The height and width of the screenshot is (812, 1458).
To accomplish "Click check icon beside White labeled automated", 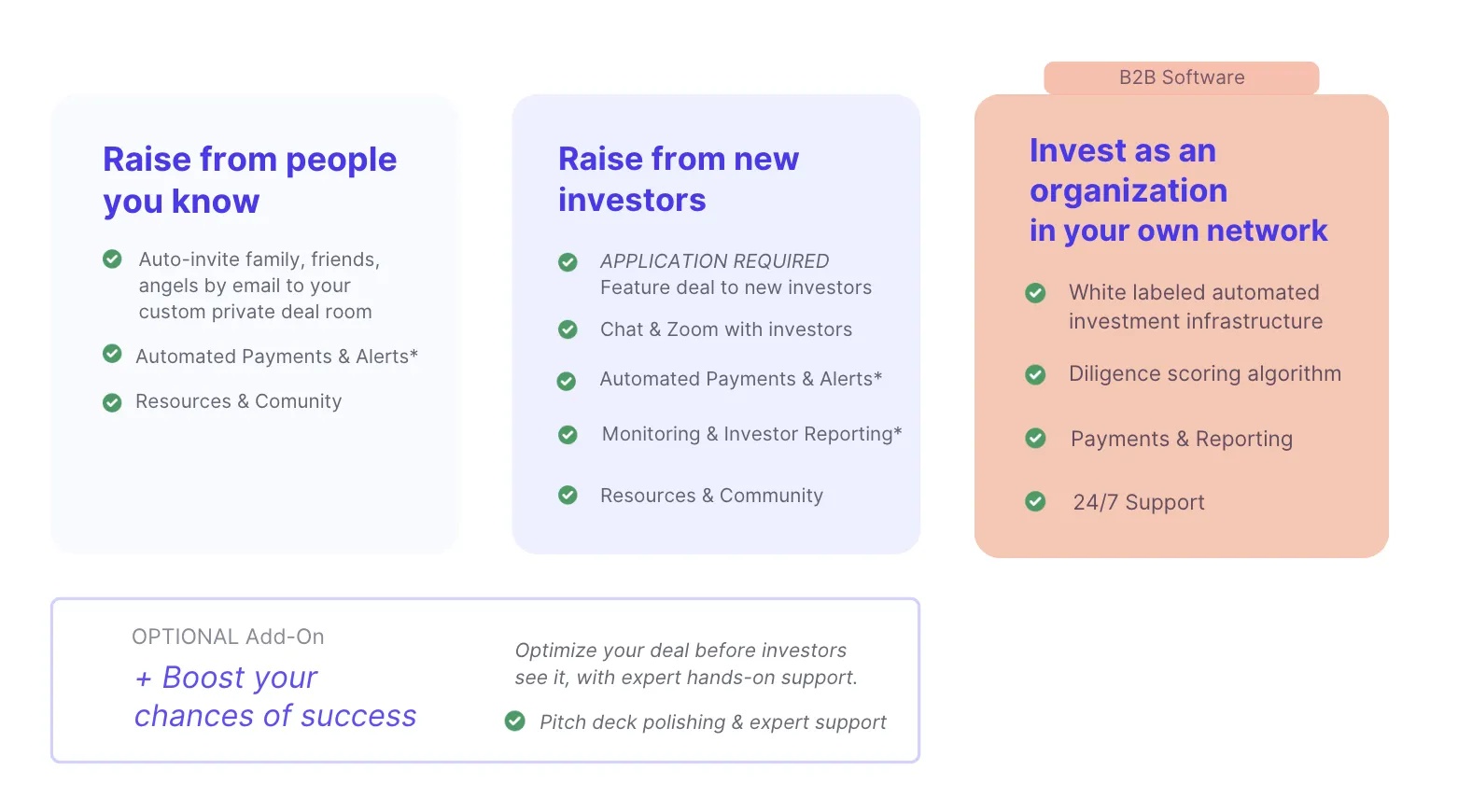I will [x=1035, y=293].
